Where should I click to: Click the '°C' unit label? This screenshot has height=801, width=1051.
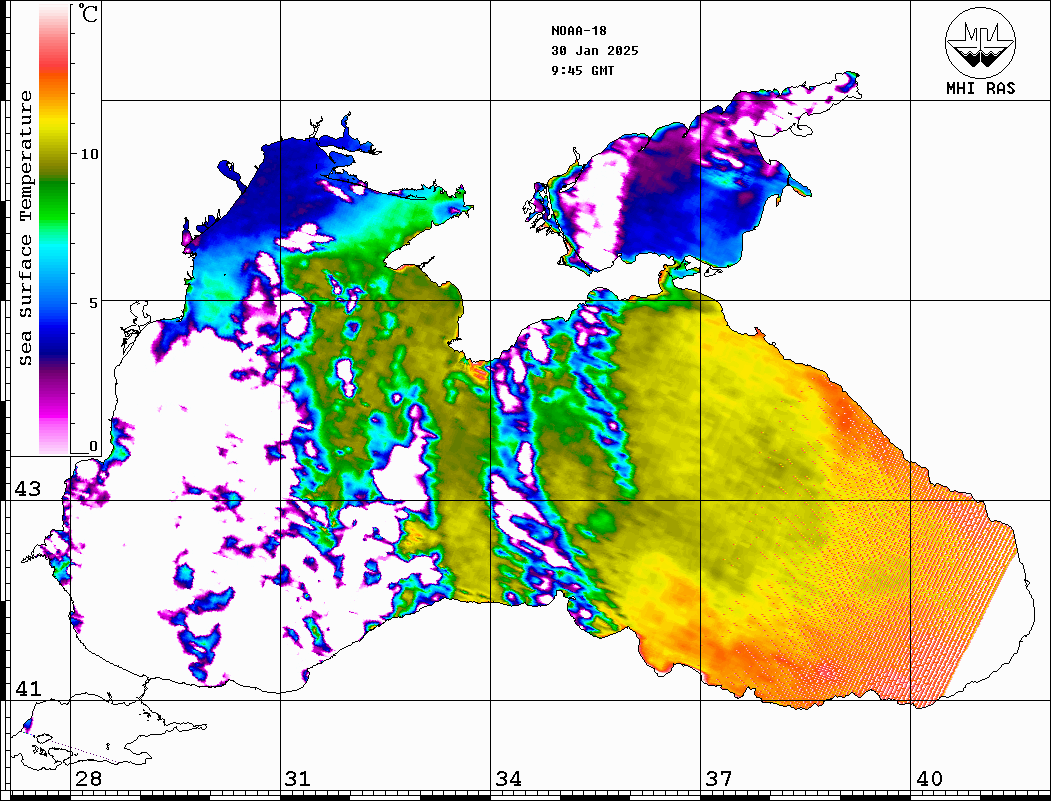88,13
